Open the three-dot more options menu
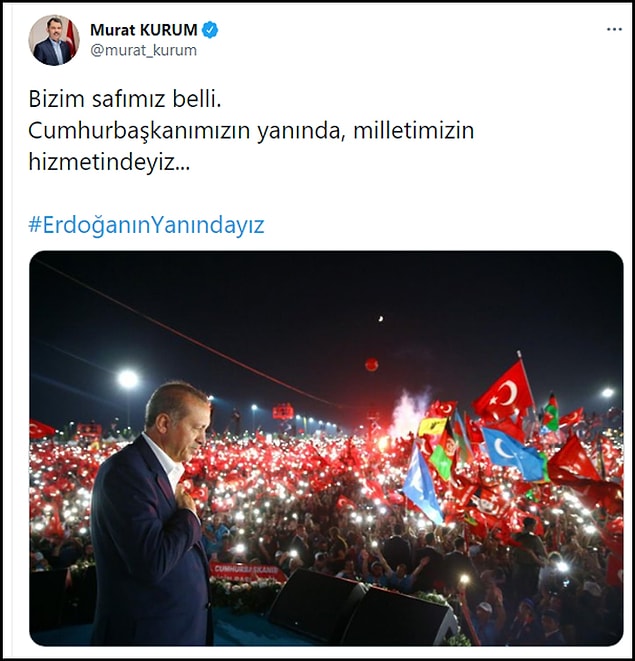 (x=614, y=30)
